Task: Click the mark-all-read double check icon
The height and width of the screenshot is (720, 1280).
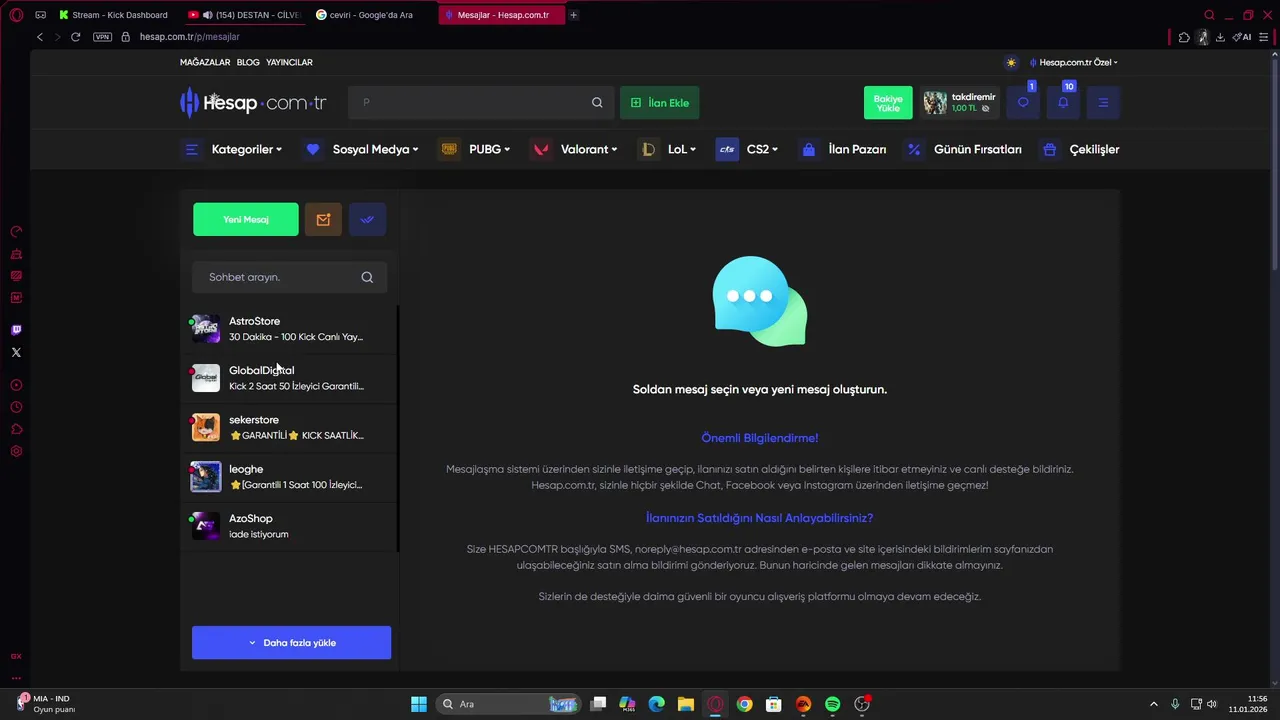Action: coord(367,219)
